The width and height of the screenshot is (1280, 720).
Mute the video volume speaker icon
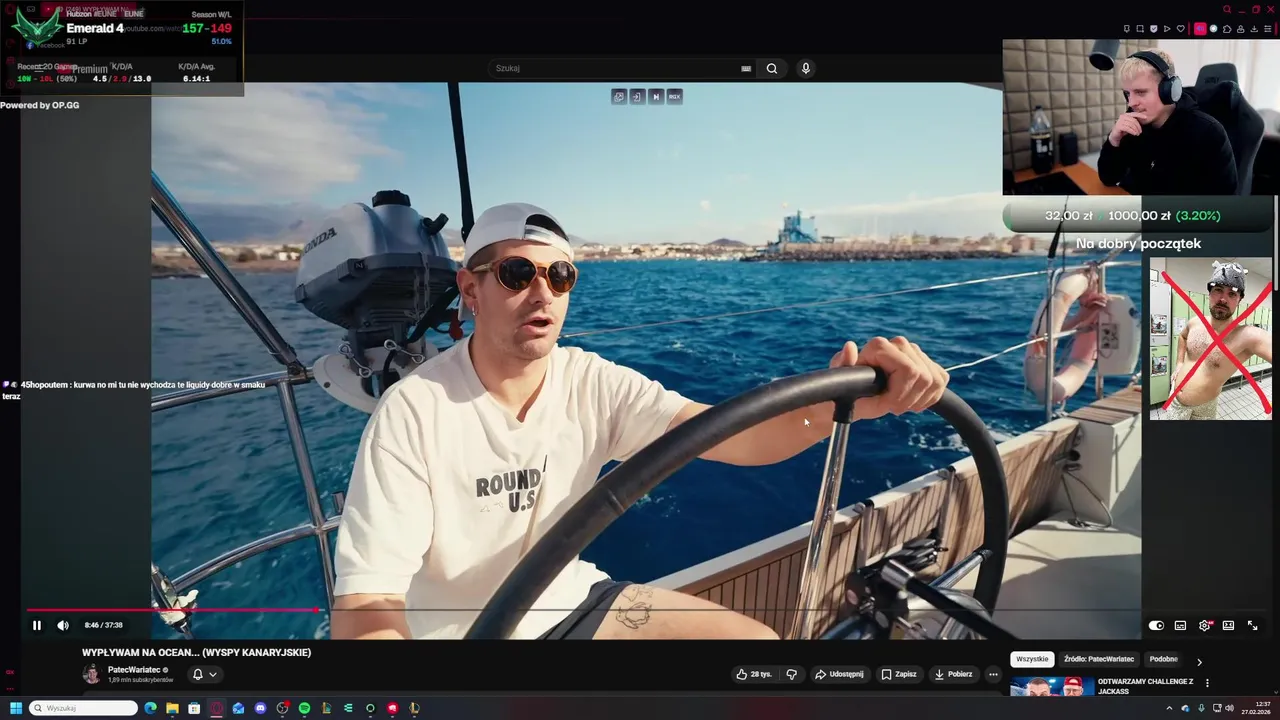[63, 625]
